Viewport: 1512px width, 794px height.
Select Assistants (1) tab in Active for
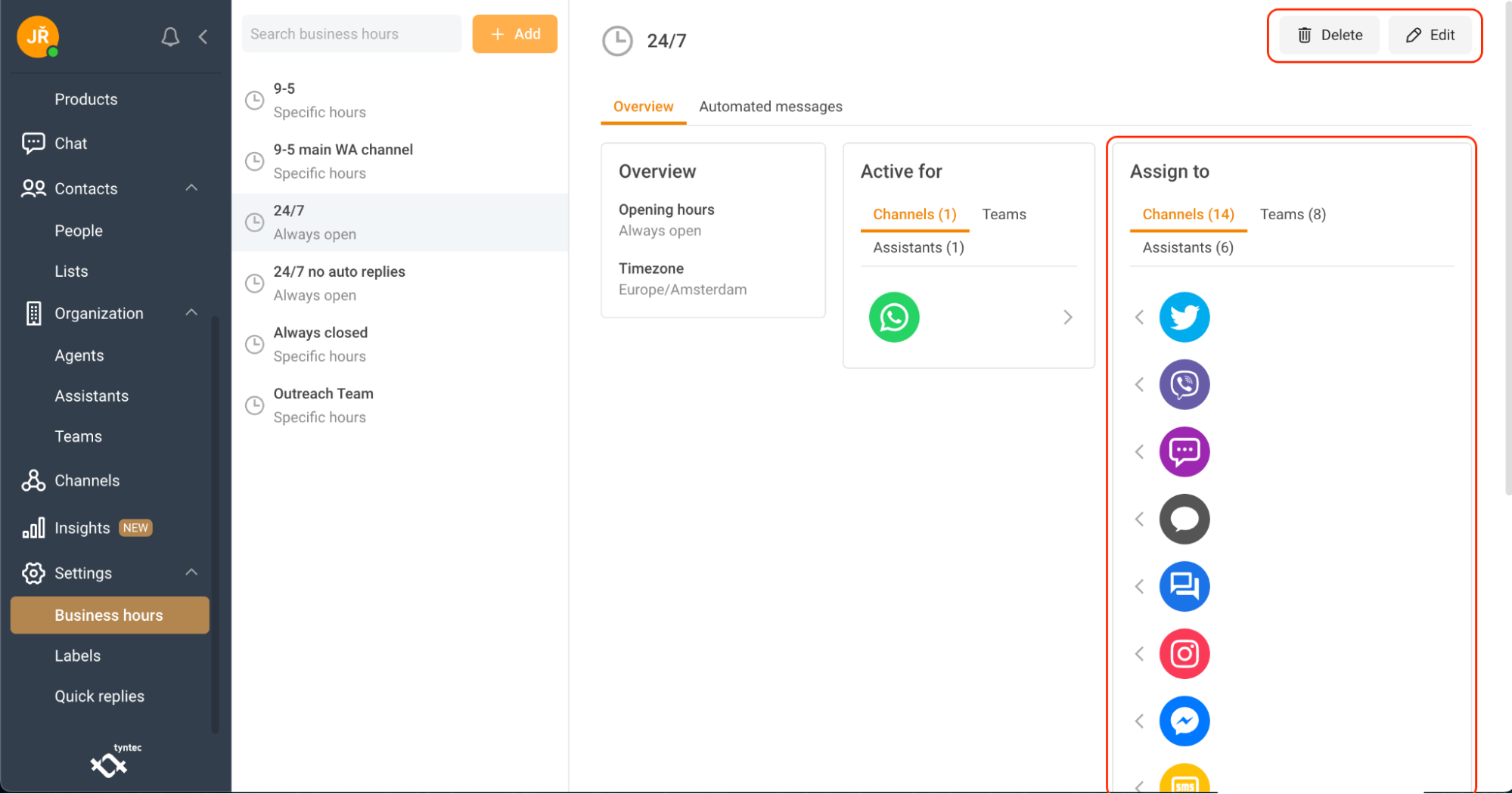coord(918,248)
